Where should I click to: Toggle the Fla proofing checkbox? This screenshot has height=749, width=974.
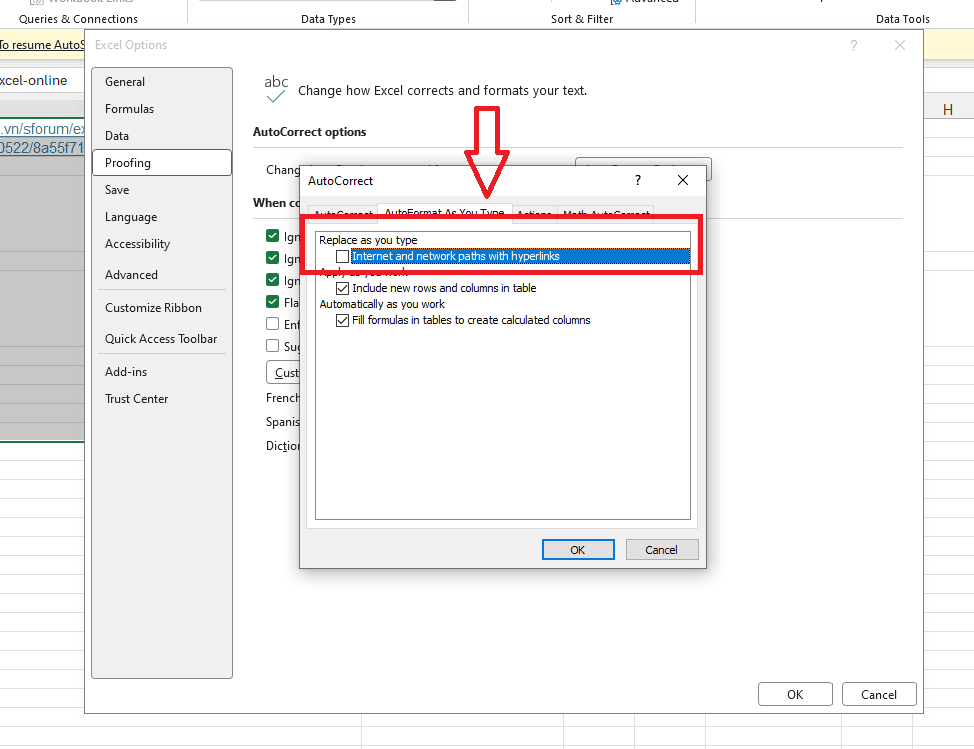272,302
